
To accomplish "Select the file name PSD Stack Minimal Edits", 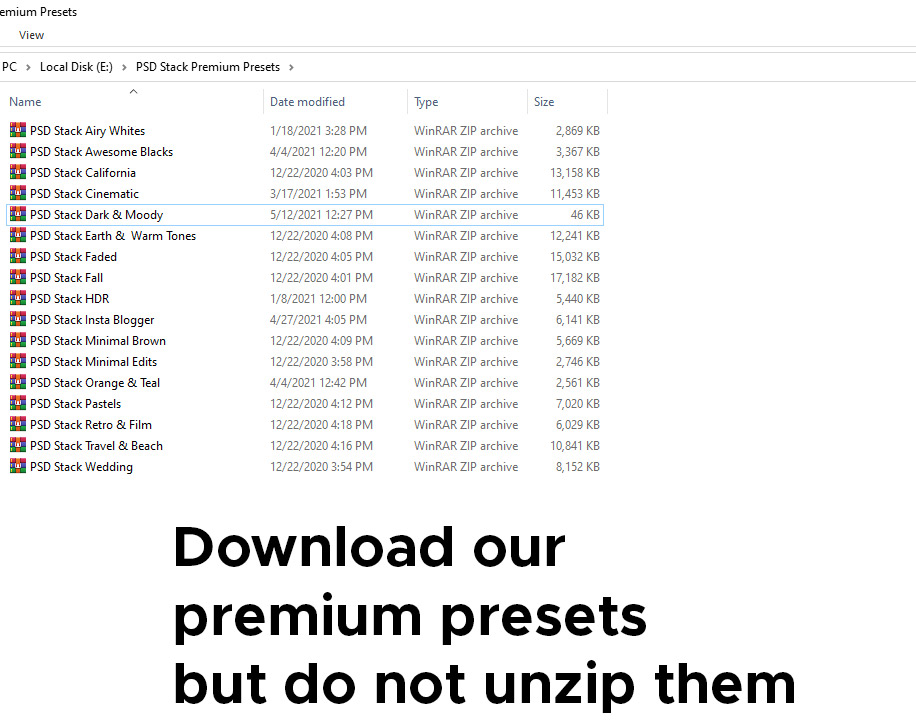I will [x=94, y=362].
